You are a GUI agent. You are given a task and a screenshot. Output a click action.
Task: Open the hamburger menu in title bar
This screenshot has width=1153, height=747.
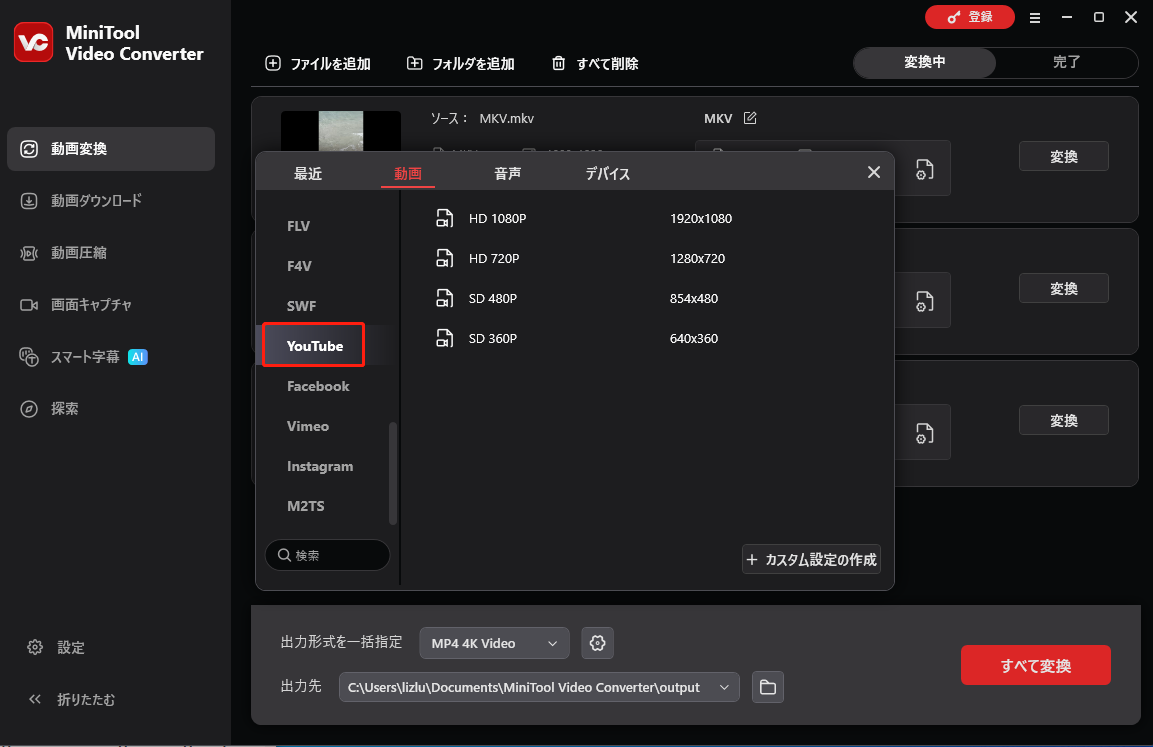[1035, 17]
